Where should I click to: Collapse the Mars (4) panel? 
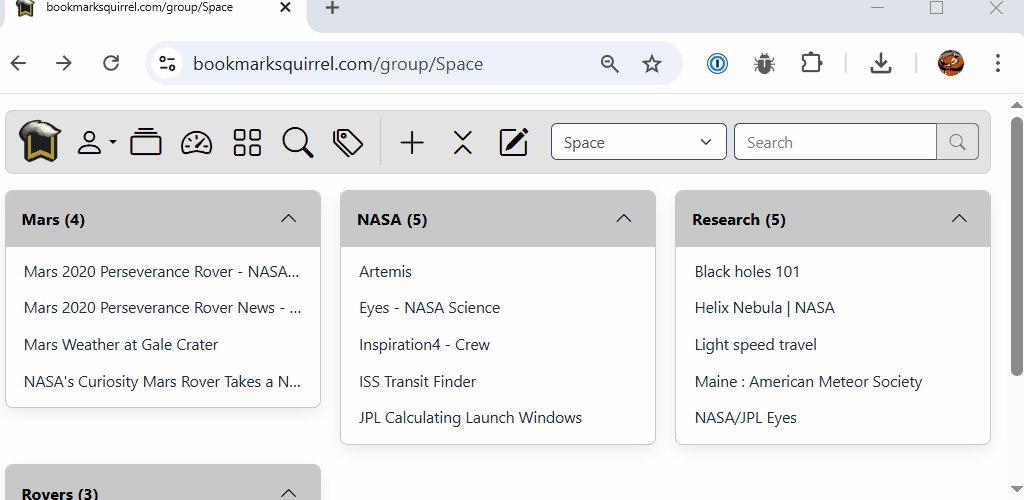point(289,219)
